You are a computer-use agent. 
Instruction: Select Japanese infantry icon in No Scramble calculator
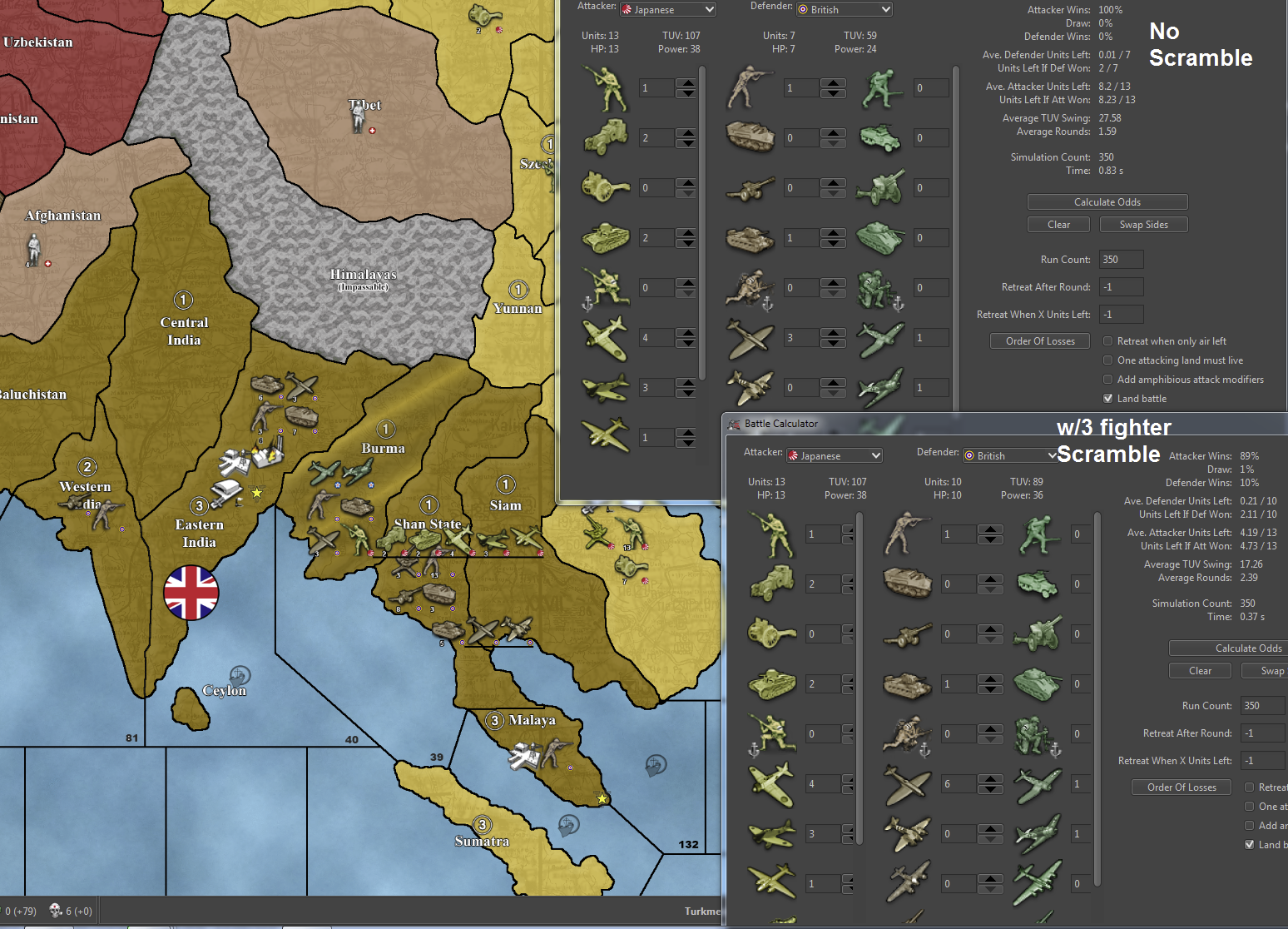[x=605, y=88]
